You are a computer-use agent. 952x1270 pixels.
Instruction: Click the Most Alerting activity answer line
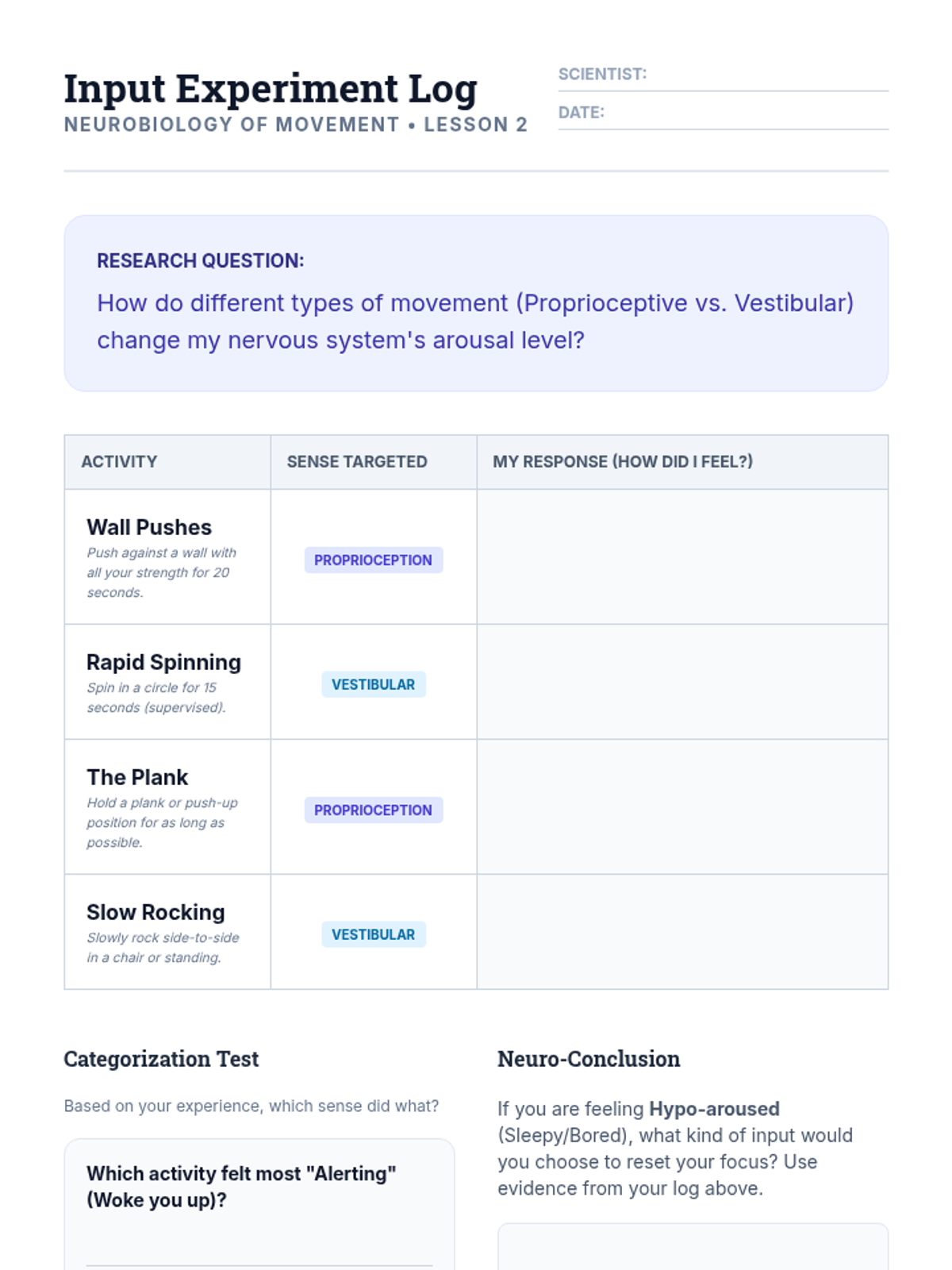coord(259,1246)
